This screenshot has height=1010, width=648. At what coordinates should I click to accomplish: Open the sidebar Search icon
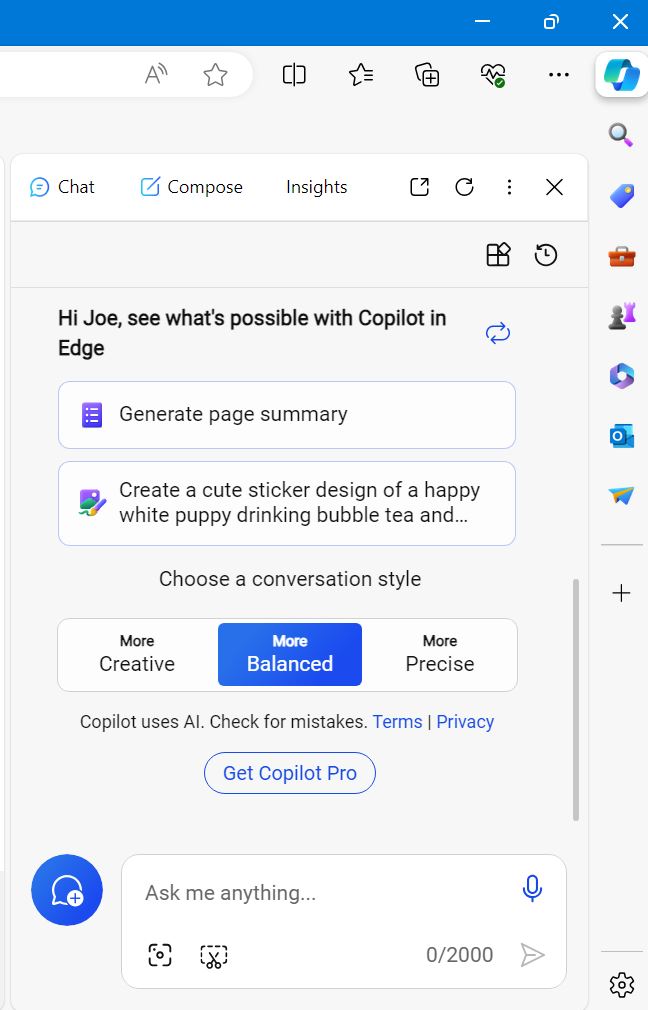click(621, 135)
